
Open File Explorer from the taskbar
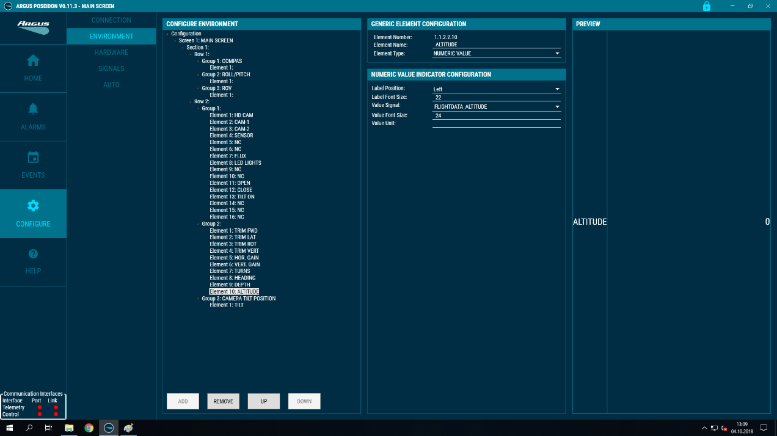(x=69, y=428)
